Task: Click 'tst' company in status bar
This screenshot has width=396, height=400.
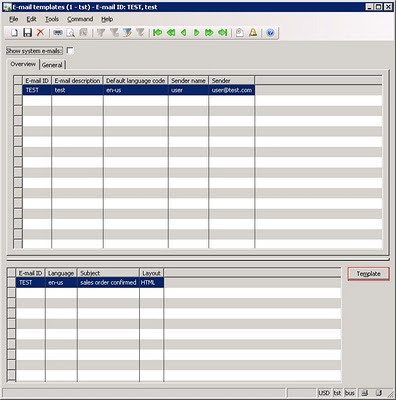Action: point(337,393)
